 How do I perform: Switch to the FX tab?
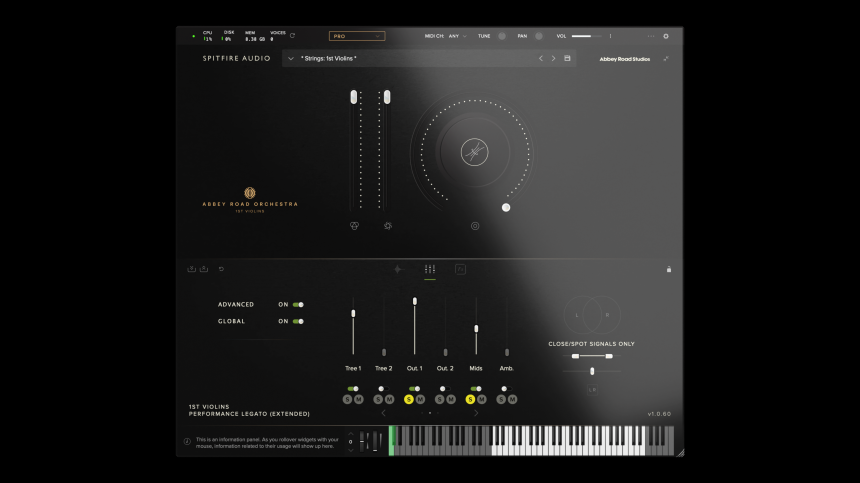461,269
